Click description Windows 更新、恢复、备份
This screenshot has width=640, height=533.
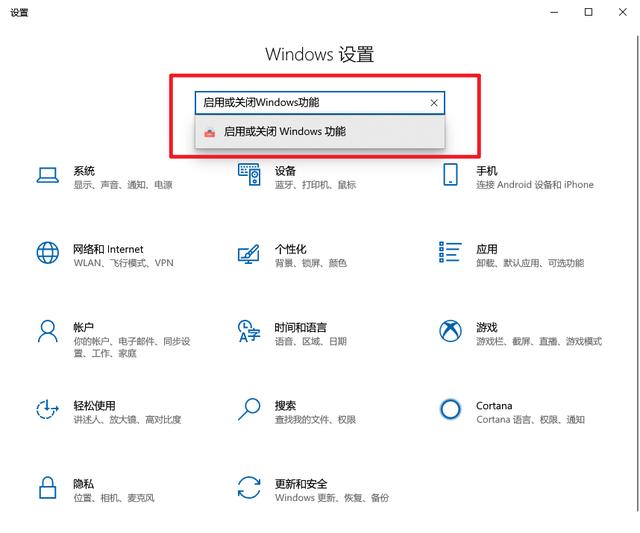point(331,498)
